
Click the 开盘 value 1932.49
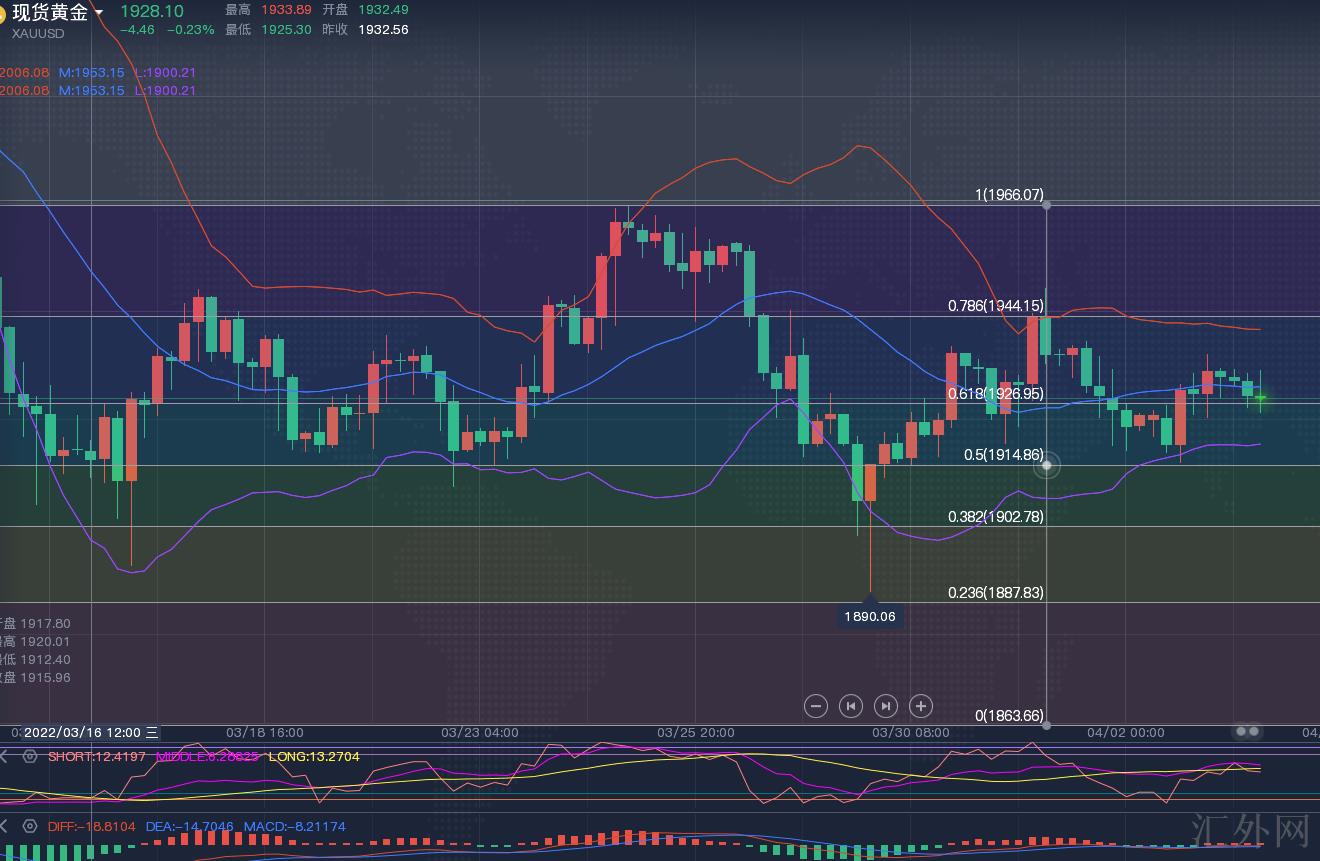[x=384, y=9]
